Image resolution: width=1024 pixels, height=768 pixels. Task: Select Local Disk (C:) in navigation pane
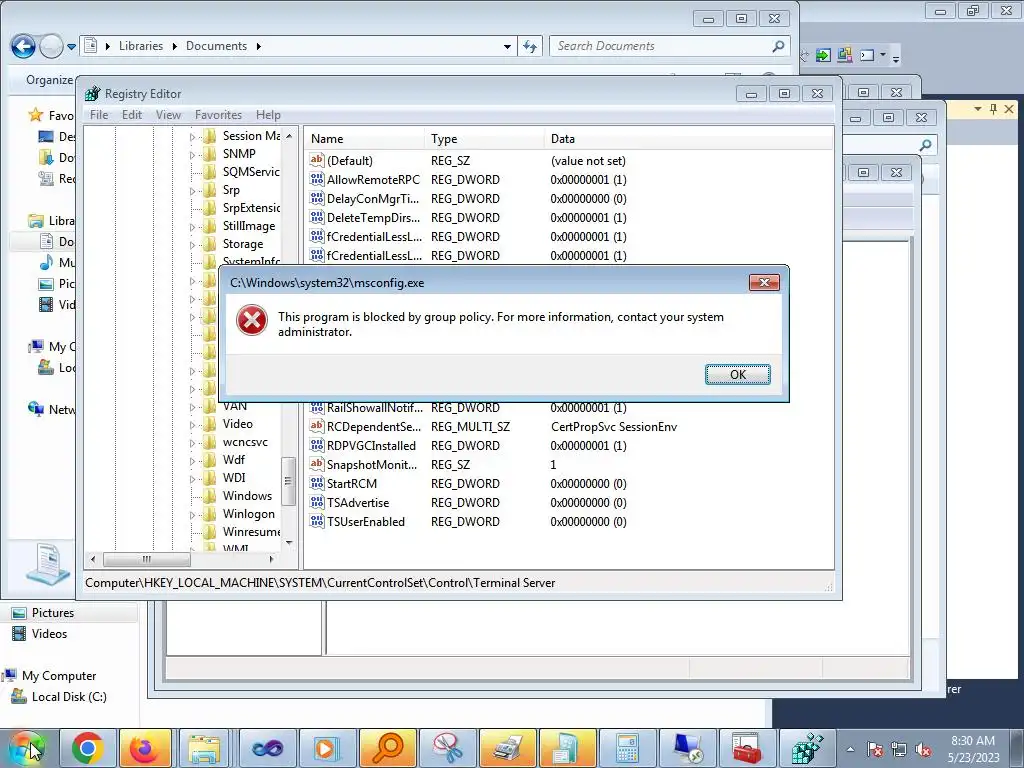69,697
